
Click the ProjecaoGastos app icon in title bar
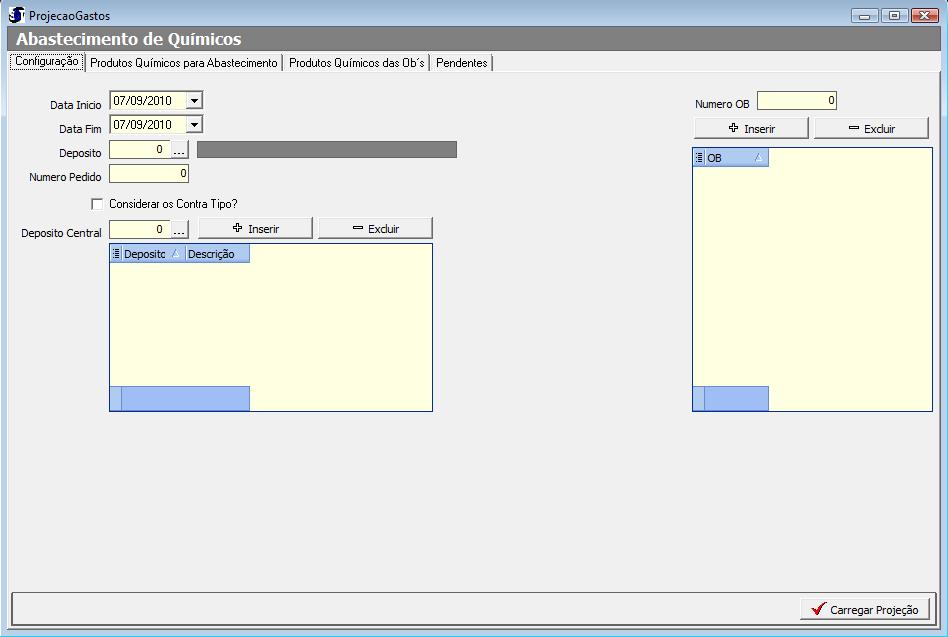pos(16,15)
